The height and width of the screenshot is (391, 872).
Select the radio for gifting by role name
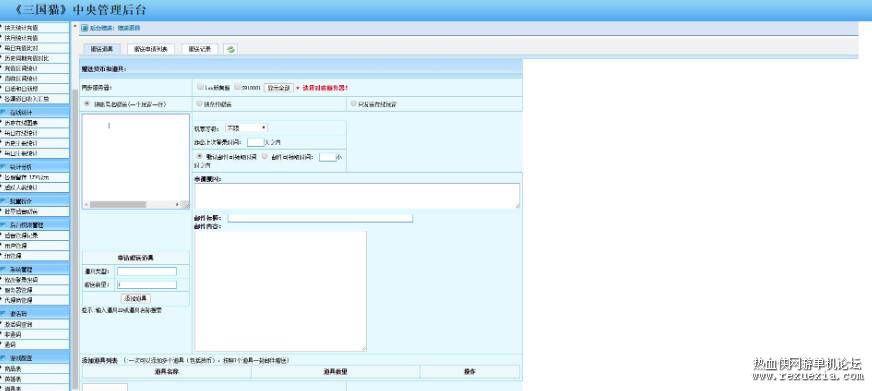[87, 103]
